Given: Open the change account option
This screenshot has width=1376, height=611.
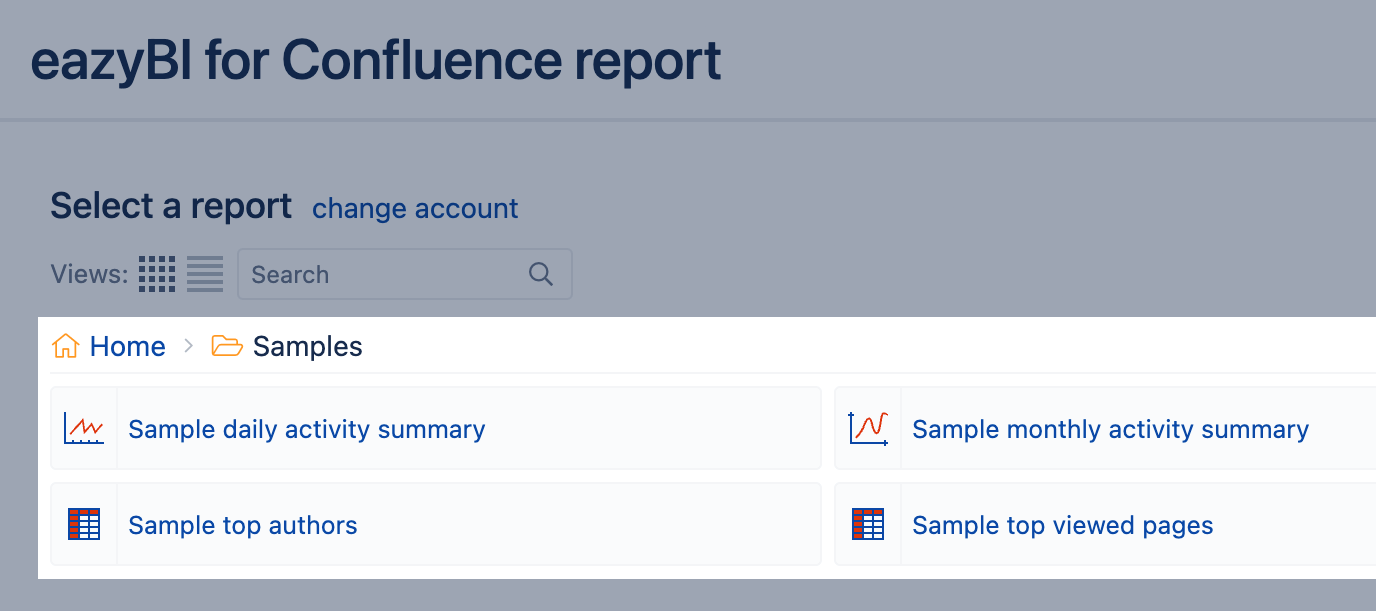Looking at the screenshot, I should click(414, 209).
